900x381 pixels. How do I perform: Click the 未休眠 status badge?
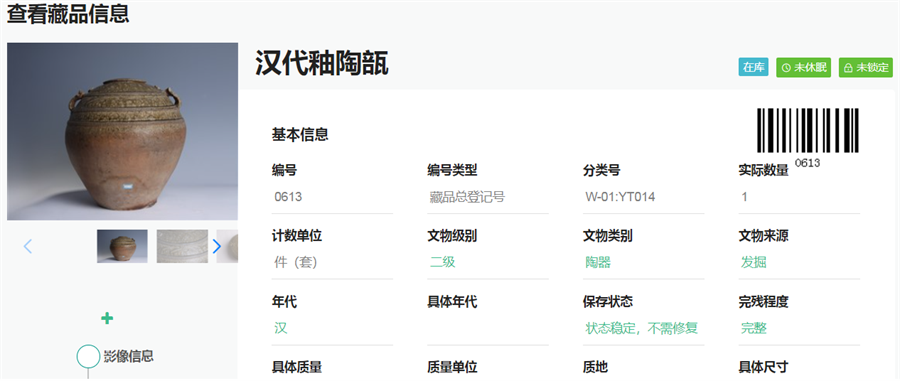tap(804, 68)
